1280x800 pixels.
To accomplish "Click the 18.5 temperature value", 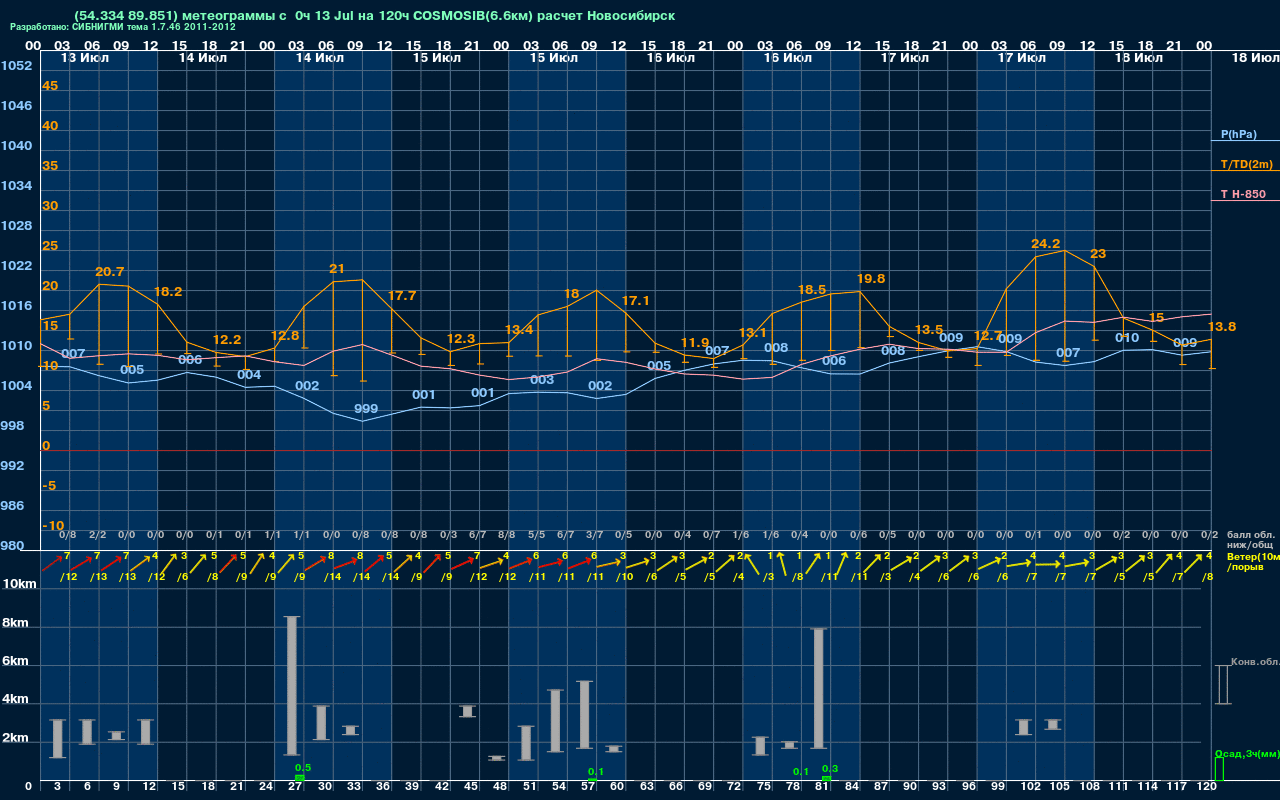I will pos(812,290).
